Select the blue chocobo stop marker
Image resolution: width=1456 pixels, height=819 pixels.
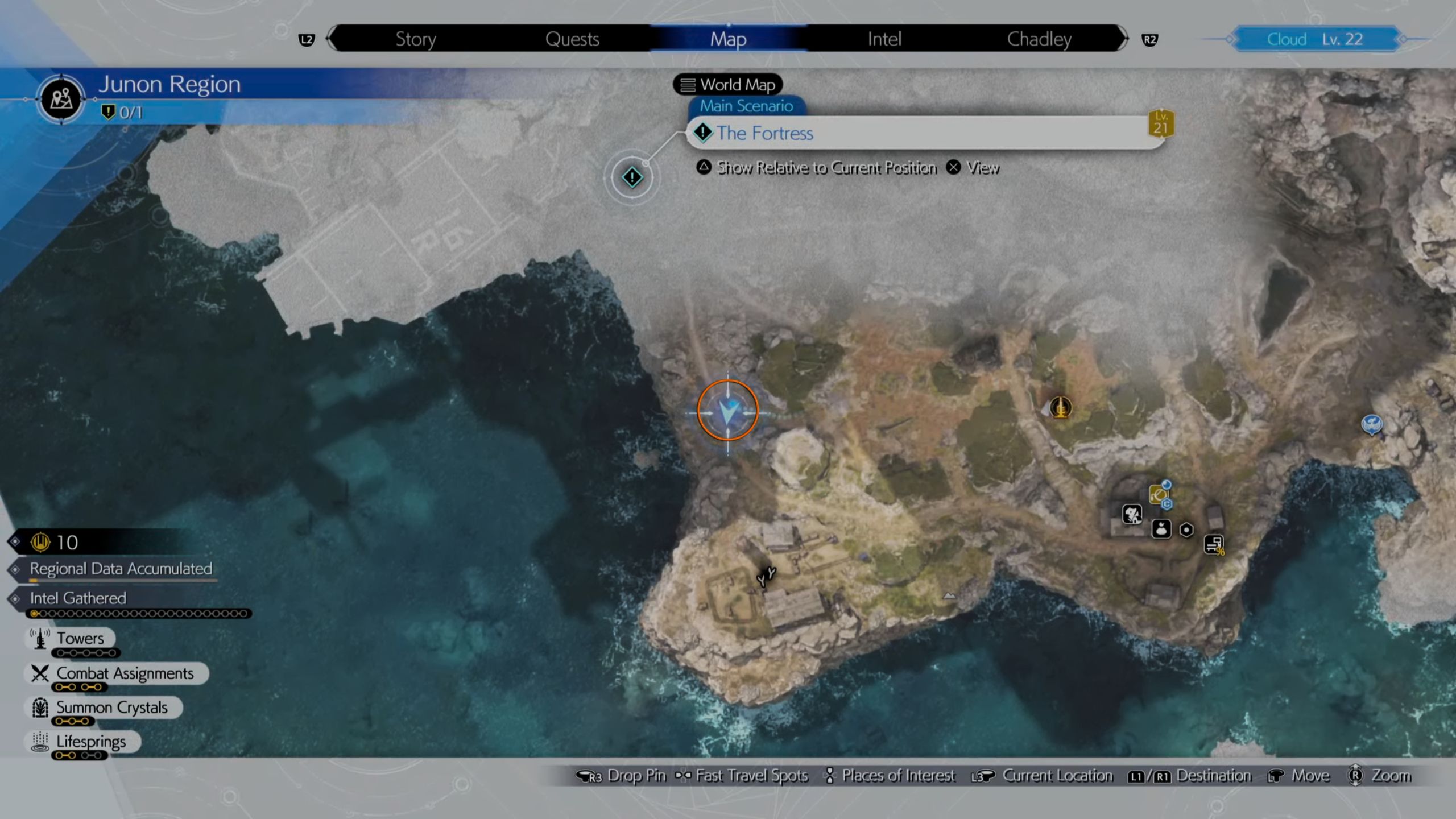click(x=1372, y=424)
